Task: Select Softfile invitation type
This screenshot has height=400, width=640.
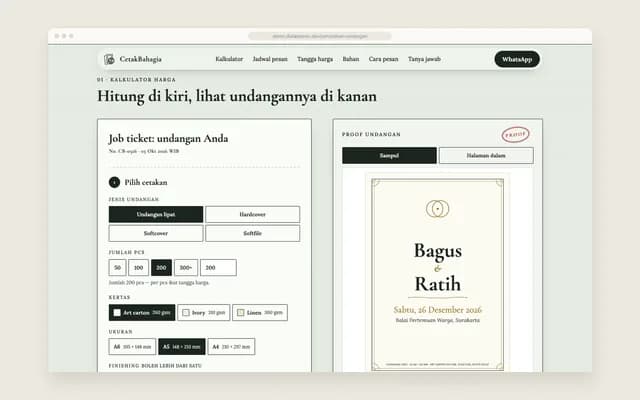Action: [x=252, y=233]
